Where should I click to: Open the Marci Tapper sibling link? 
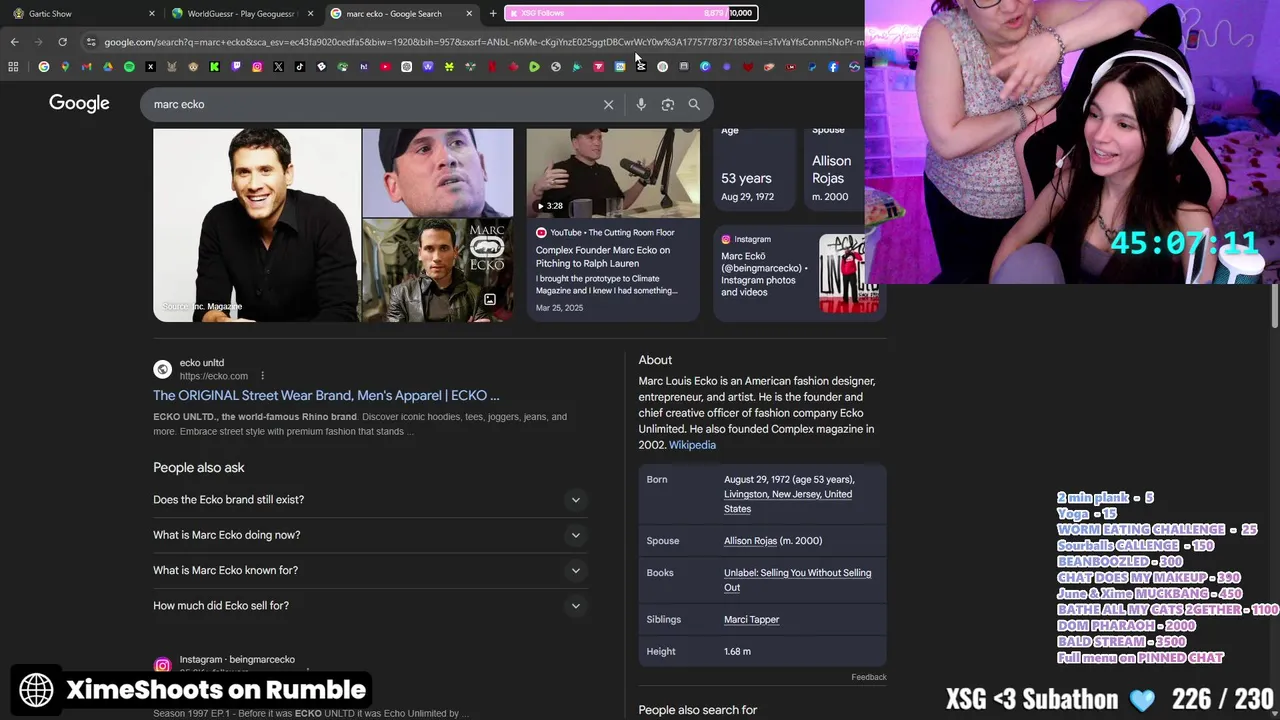751,620
